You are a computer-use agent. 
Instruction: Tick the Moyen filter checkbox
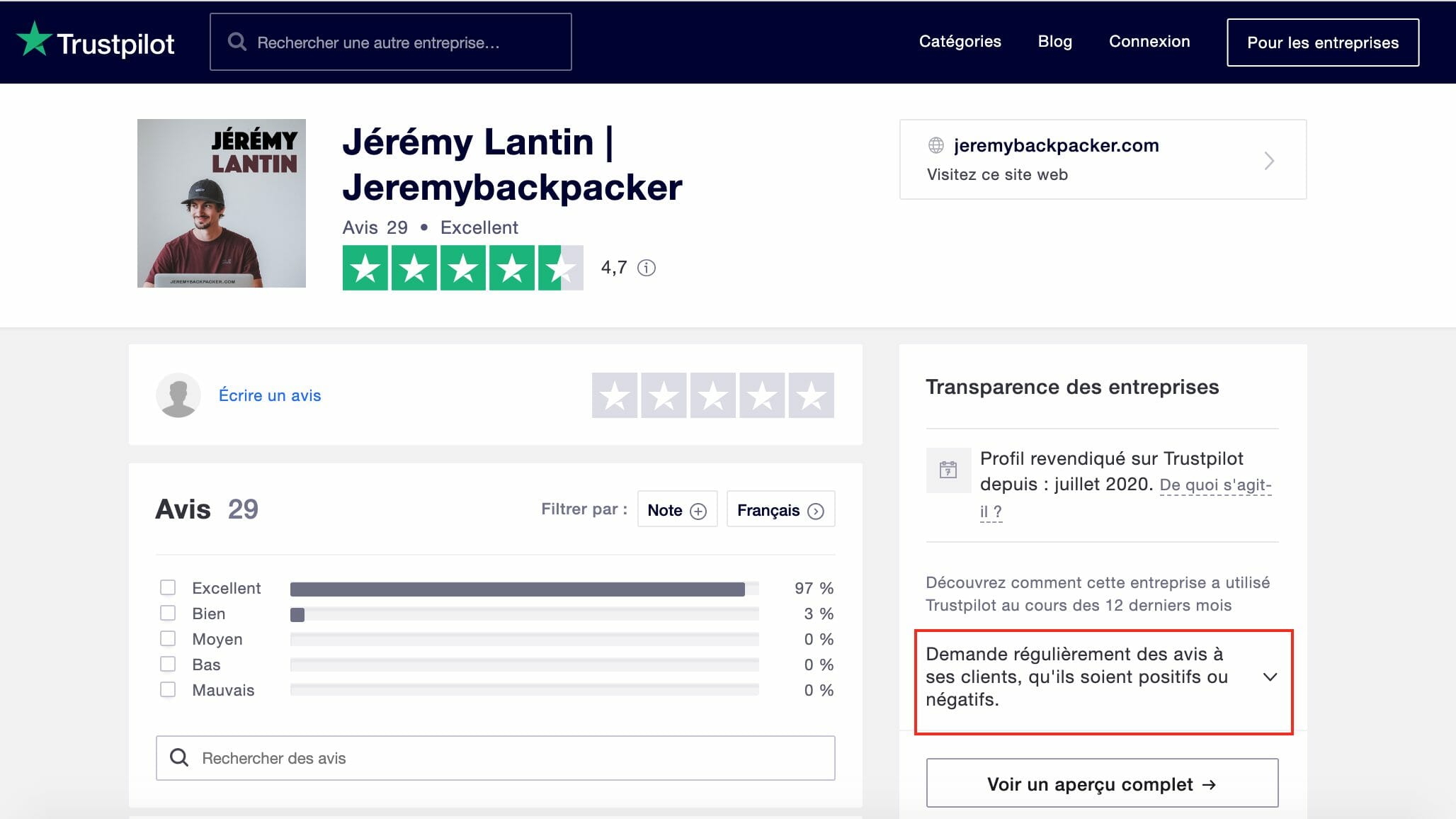tap(168, 638)
